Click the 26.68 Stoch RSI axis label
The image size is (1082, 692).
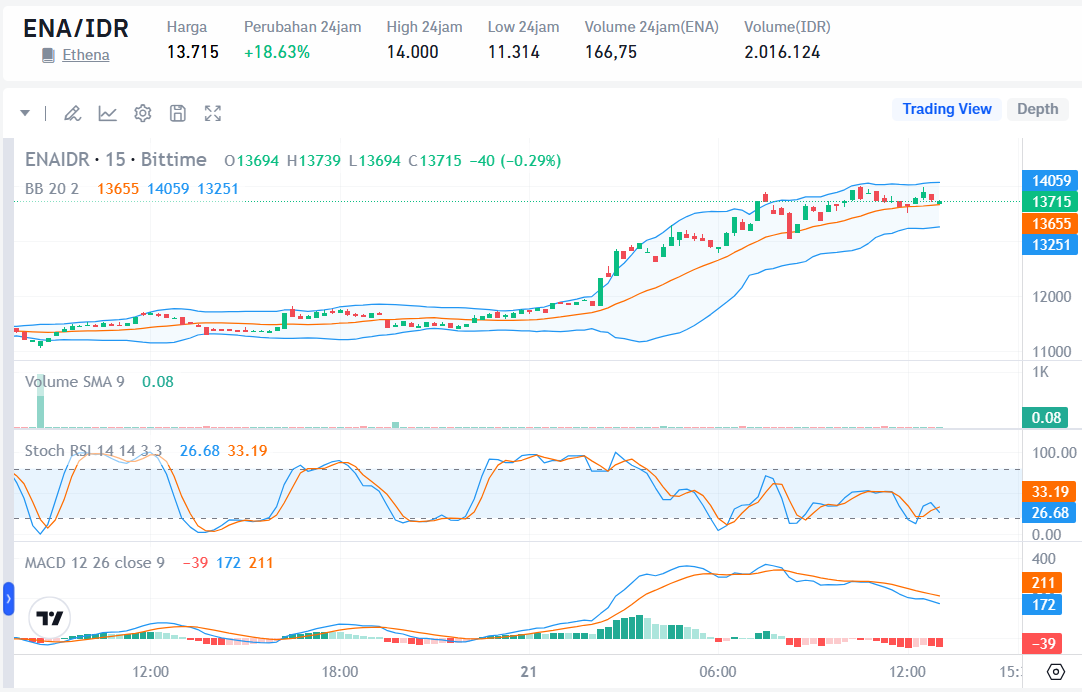1050,513
